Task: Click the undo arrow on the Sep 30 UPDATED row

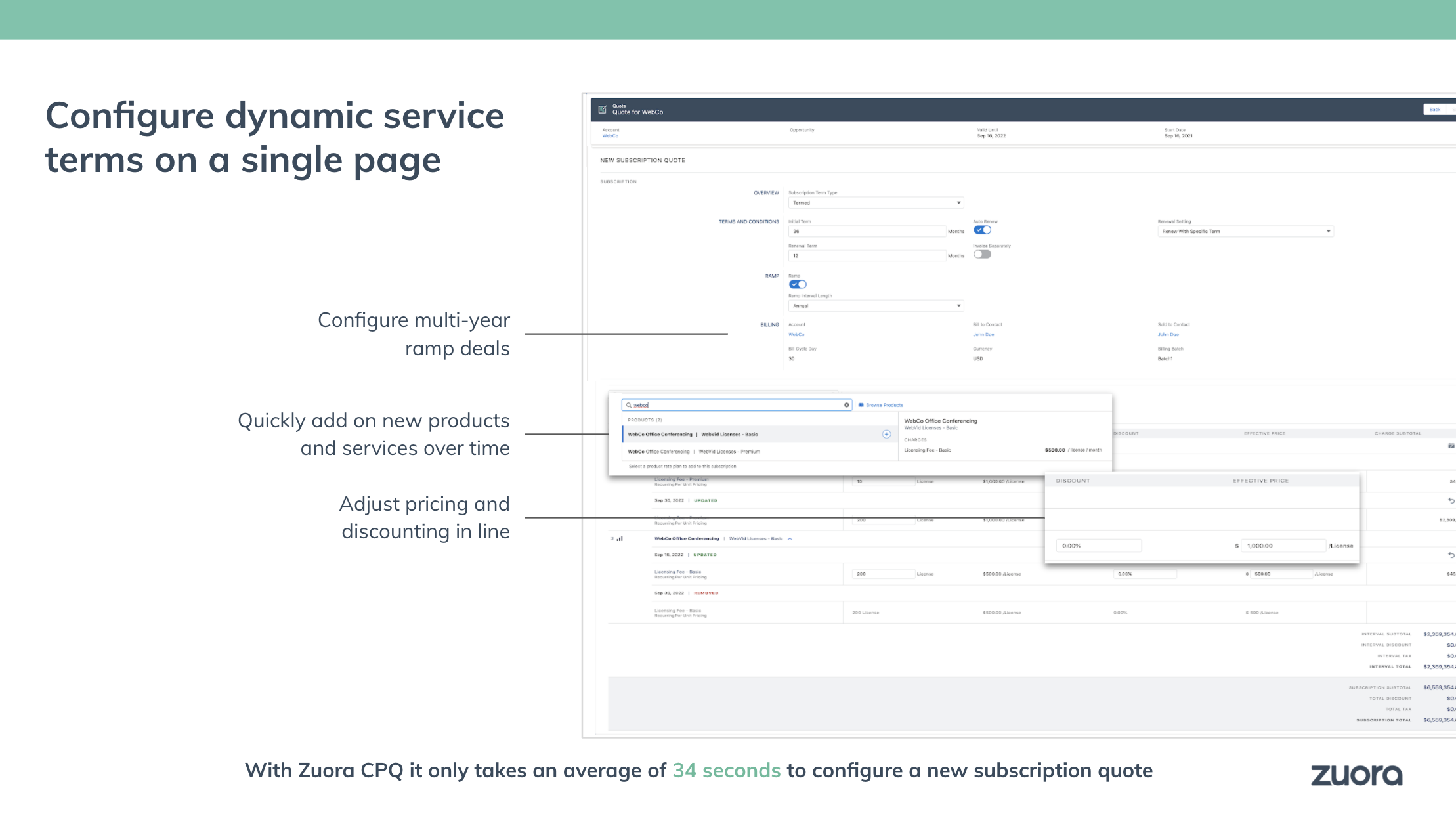Action: click(x=1451, y=500)
